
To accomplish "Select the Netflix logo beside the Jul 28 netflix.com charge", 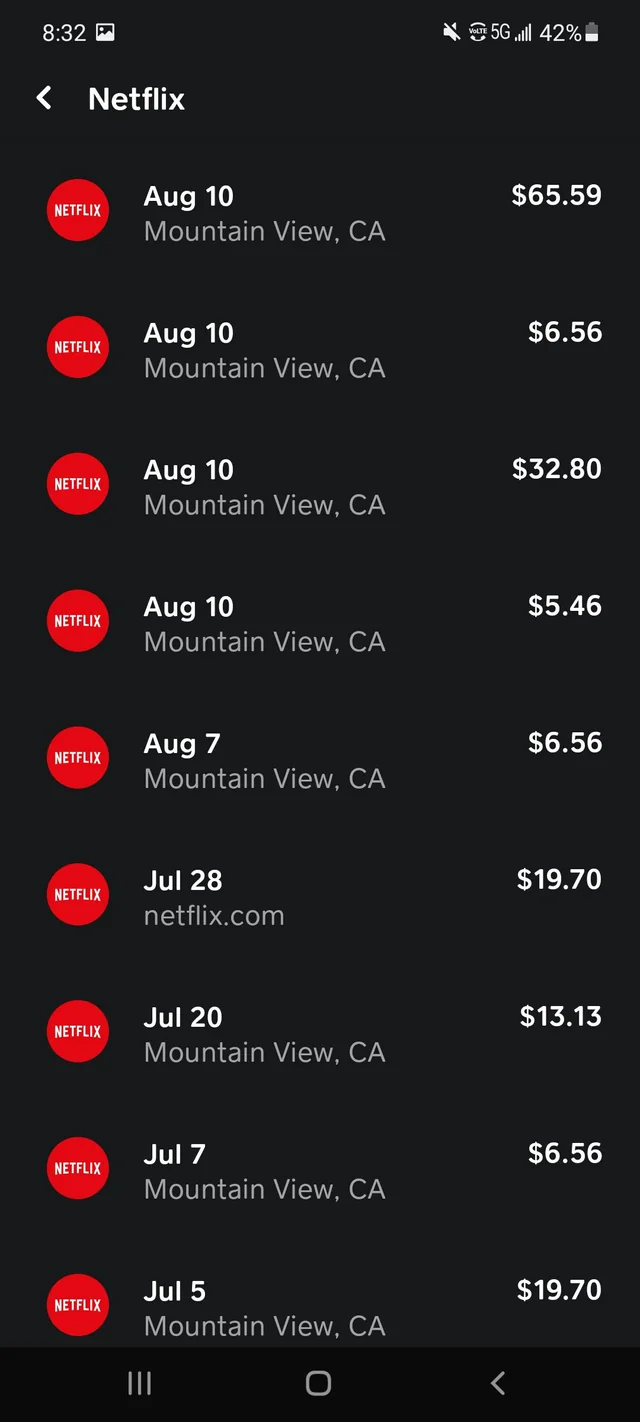I will pyautogui.click(x=77, y=895).
